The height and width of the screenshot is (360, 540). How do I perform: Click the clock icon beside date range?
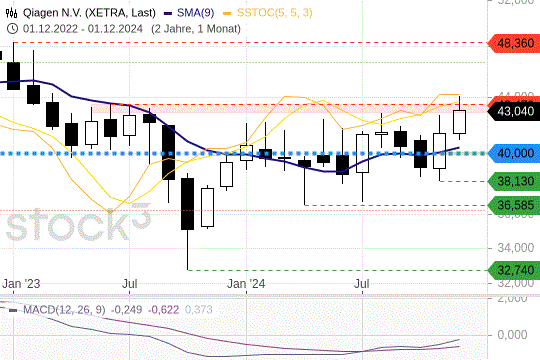click(x=12, y=28)
